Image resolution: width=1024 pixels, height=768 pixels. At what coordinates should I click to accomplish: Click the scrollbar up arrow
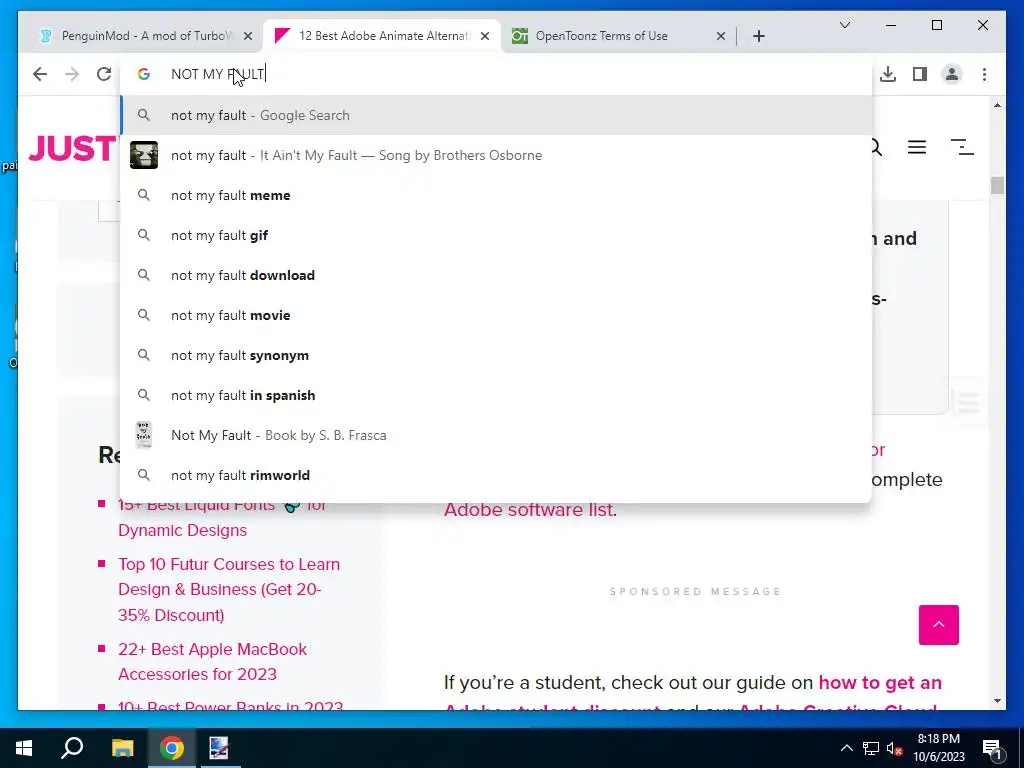[x=997, y=105]
